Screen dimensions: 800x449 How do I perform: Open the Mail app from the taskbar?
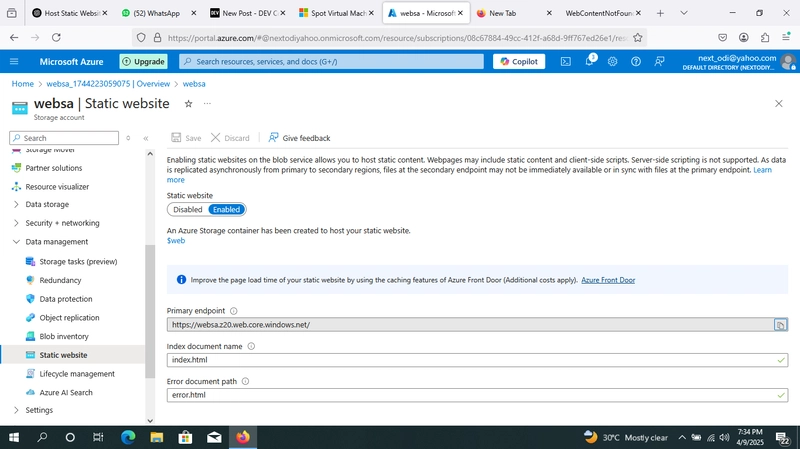click(214, 437)
